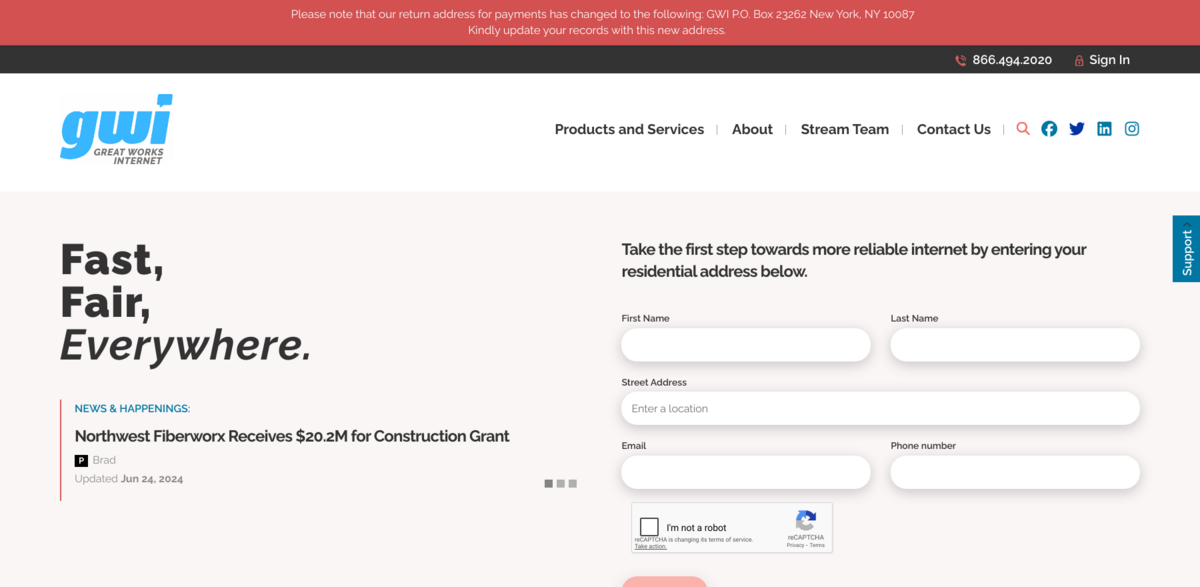Click the phone icon beside 866.494.2020

point(961,60)
